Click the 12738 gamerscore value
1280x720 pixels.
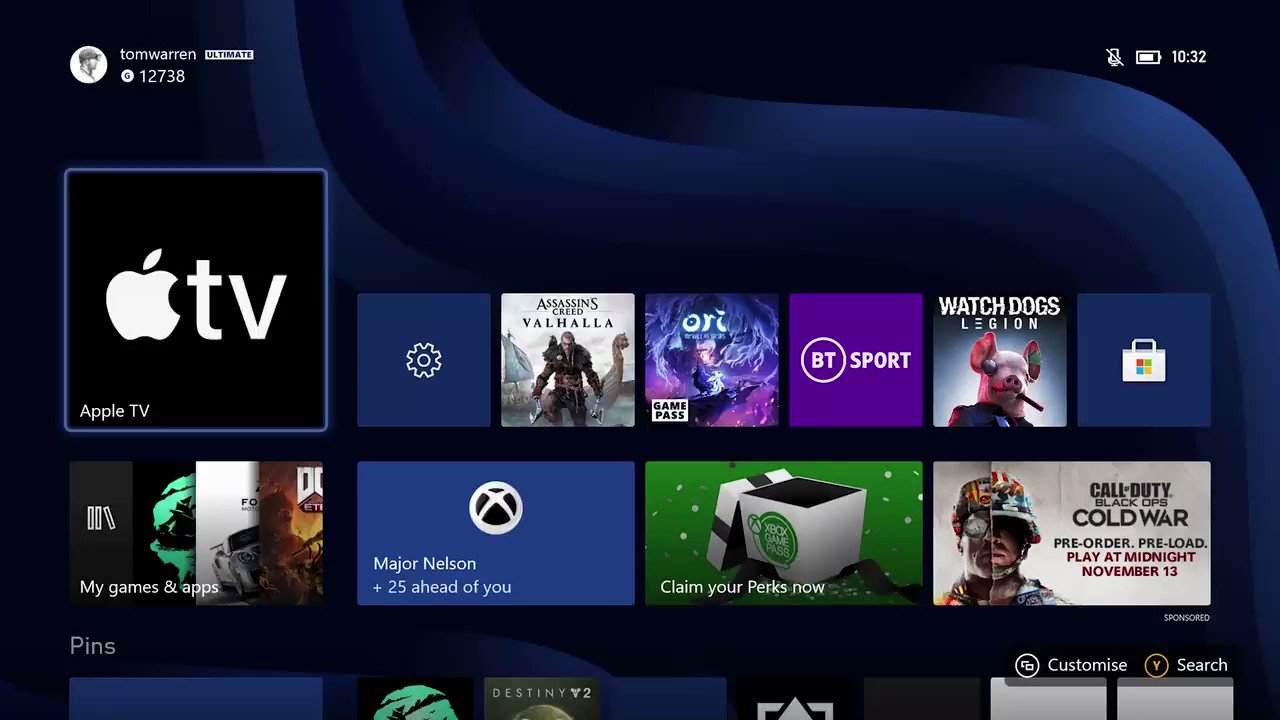[x=162, y=76]
